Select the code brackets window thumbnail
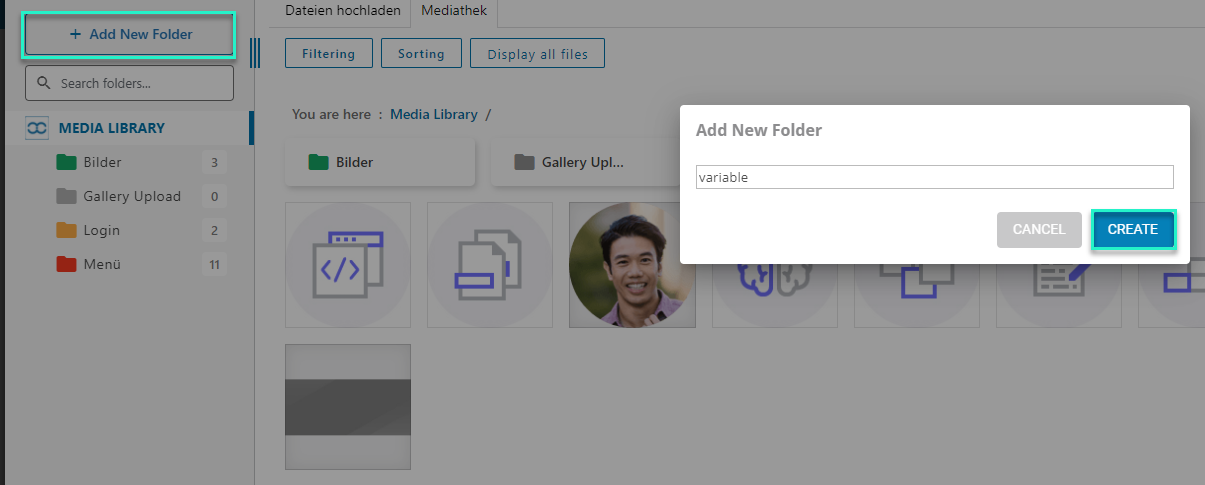 click(x=348, y=265)
